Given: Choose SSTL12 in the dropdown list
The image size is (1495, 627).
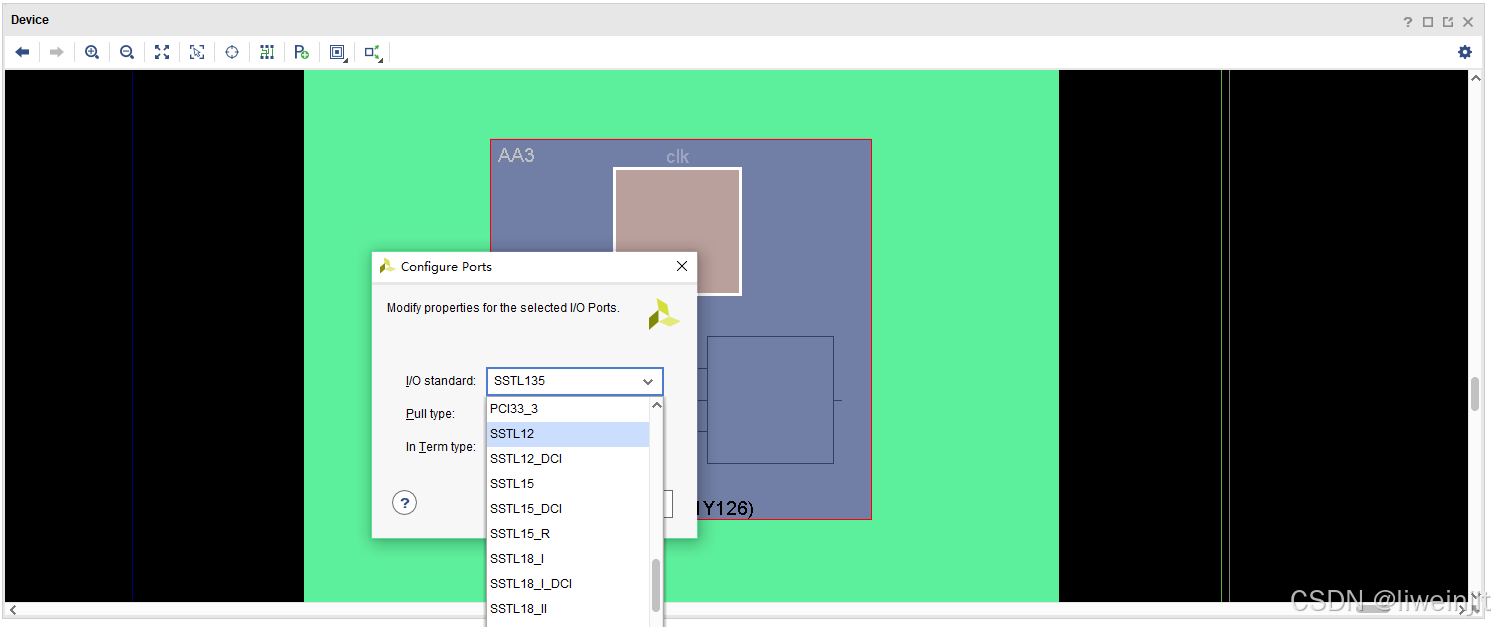Looking at the screenshot, I should coord(568,434).
